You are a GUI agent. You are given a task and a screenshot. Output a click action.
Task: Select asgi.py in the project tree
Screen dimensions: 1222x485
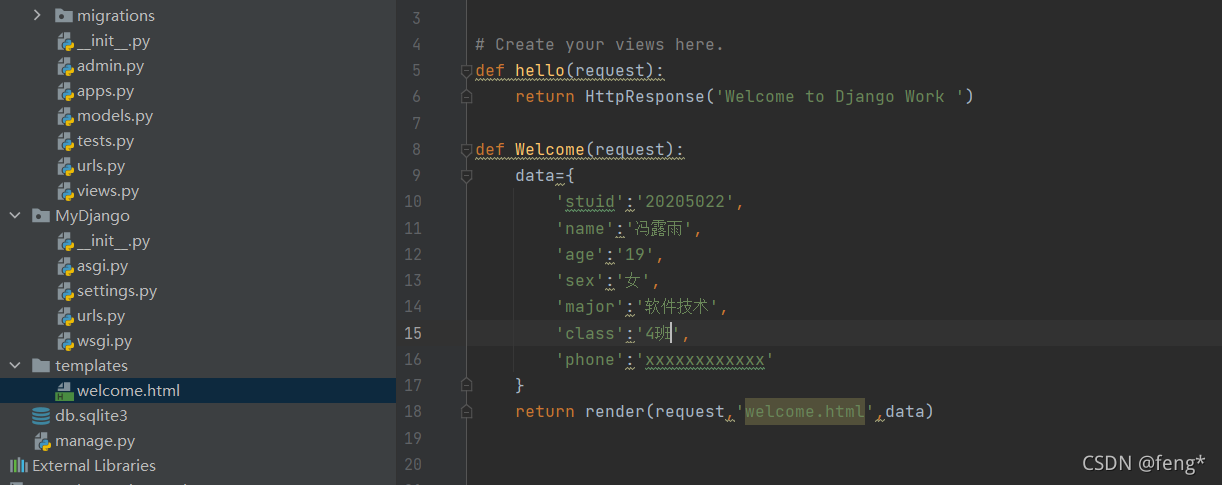point(102,266)
